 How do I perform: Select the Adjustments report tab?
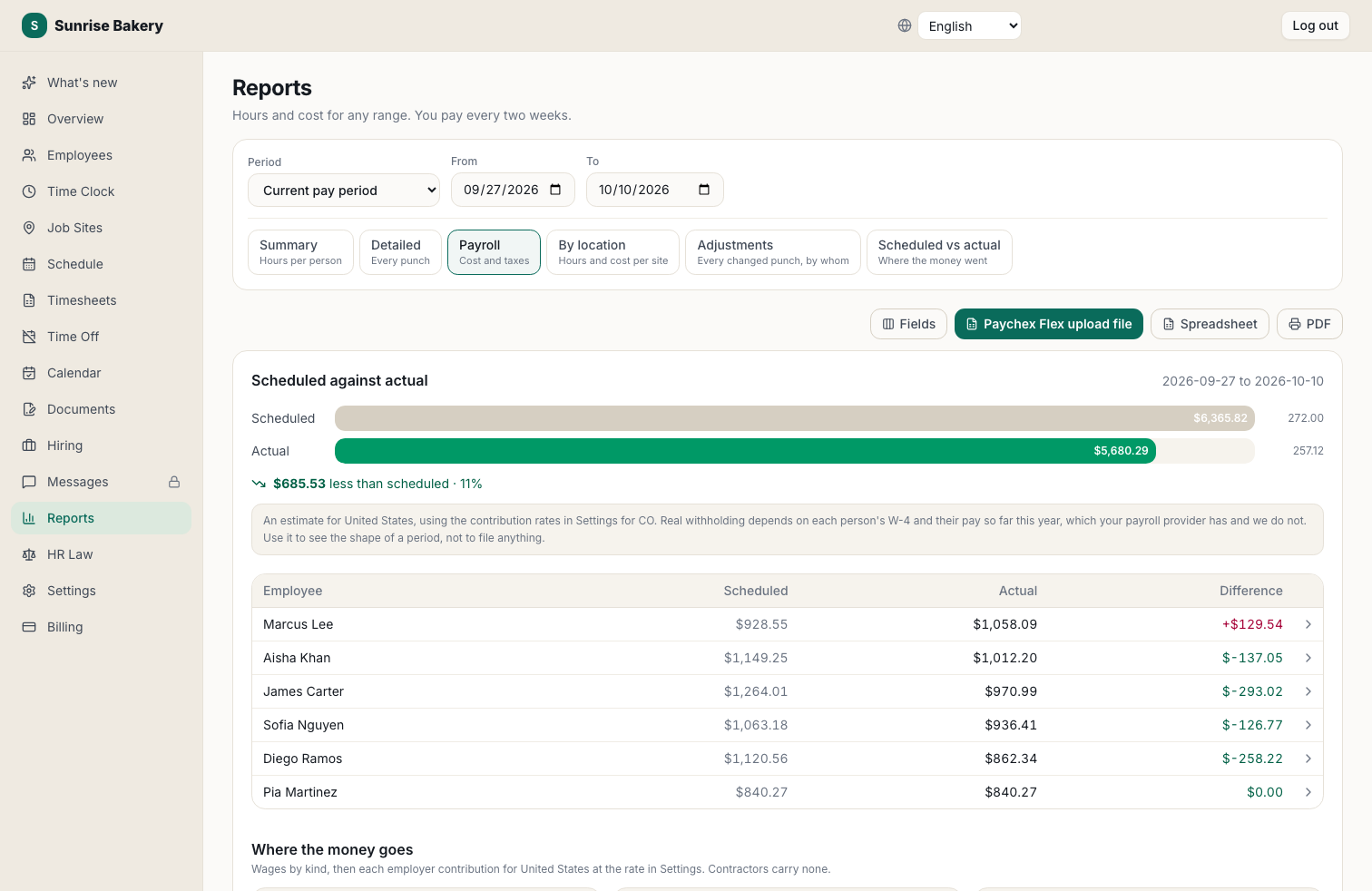(x=773, y=251)
